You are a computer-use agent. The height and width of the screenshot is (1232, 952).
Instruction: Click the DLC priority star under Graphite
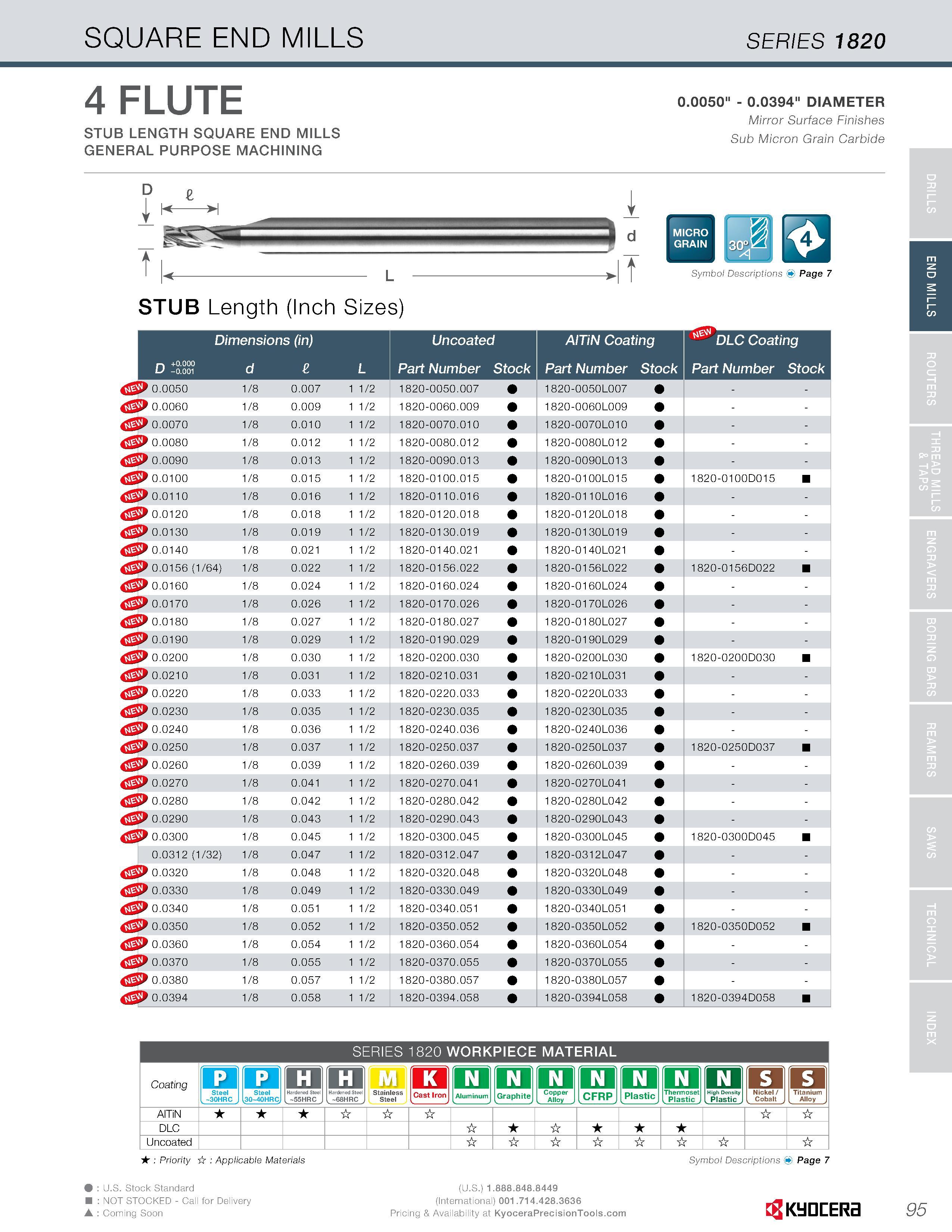pyautogui.click(x=513, y=1127)
